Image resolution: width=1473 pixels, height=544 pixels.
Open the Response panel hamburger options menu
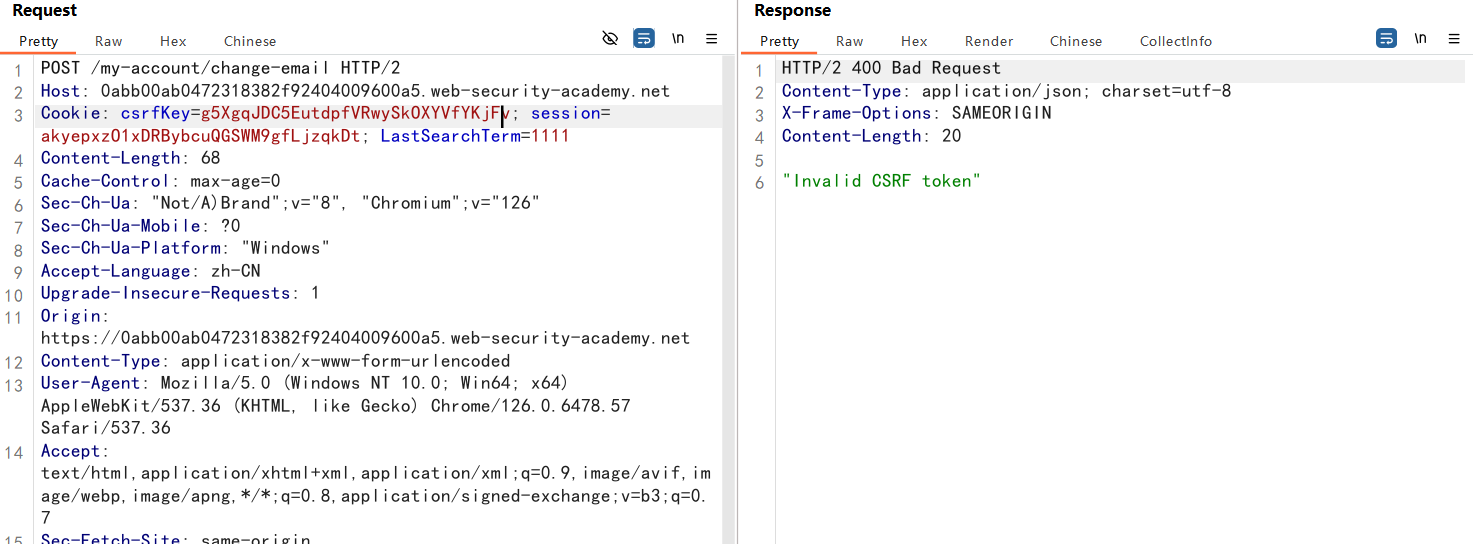coord(1454,39)
